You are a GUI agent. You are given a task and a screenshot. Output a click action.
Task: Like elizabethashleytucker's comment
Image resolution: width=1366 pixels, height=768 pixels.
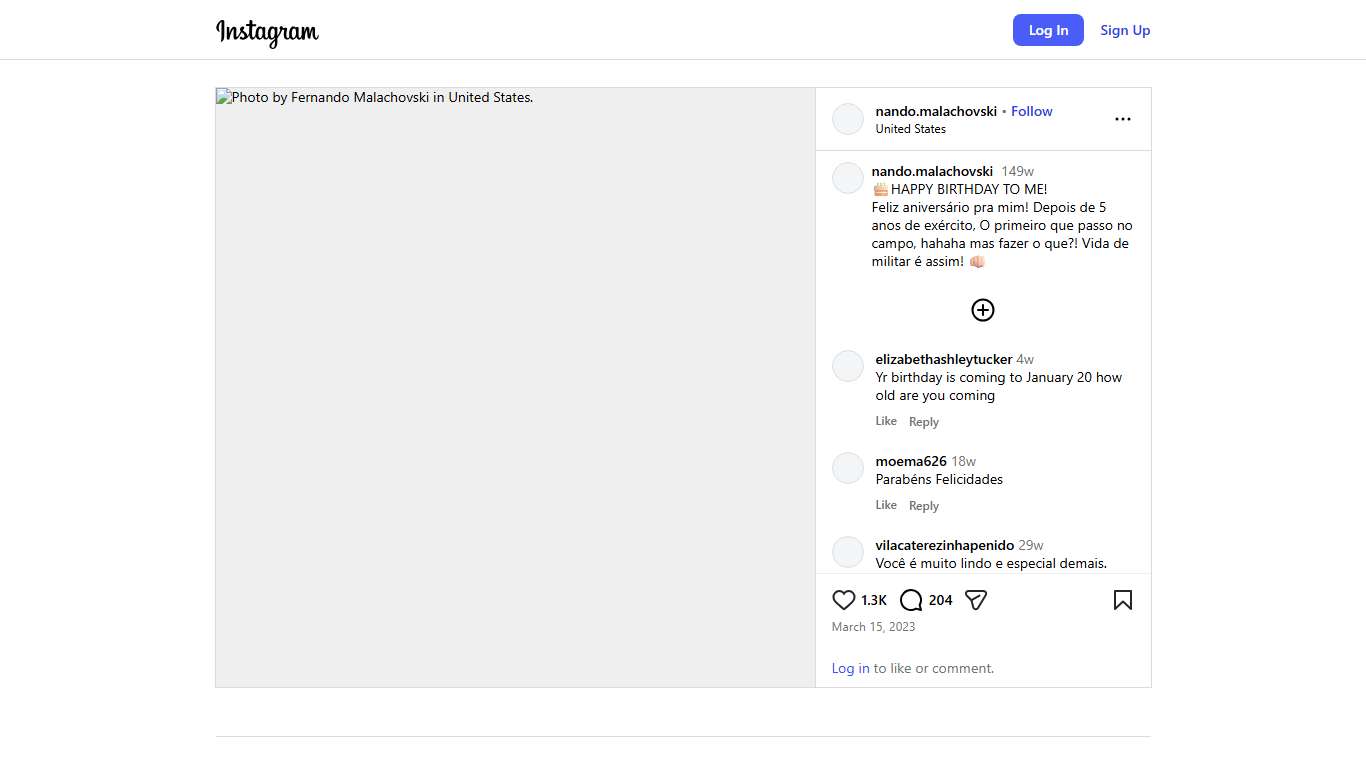click(x=886, y=421)
